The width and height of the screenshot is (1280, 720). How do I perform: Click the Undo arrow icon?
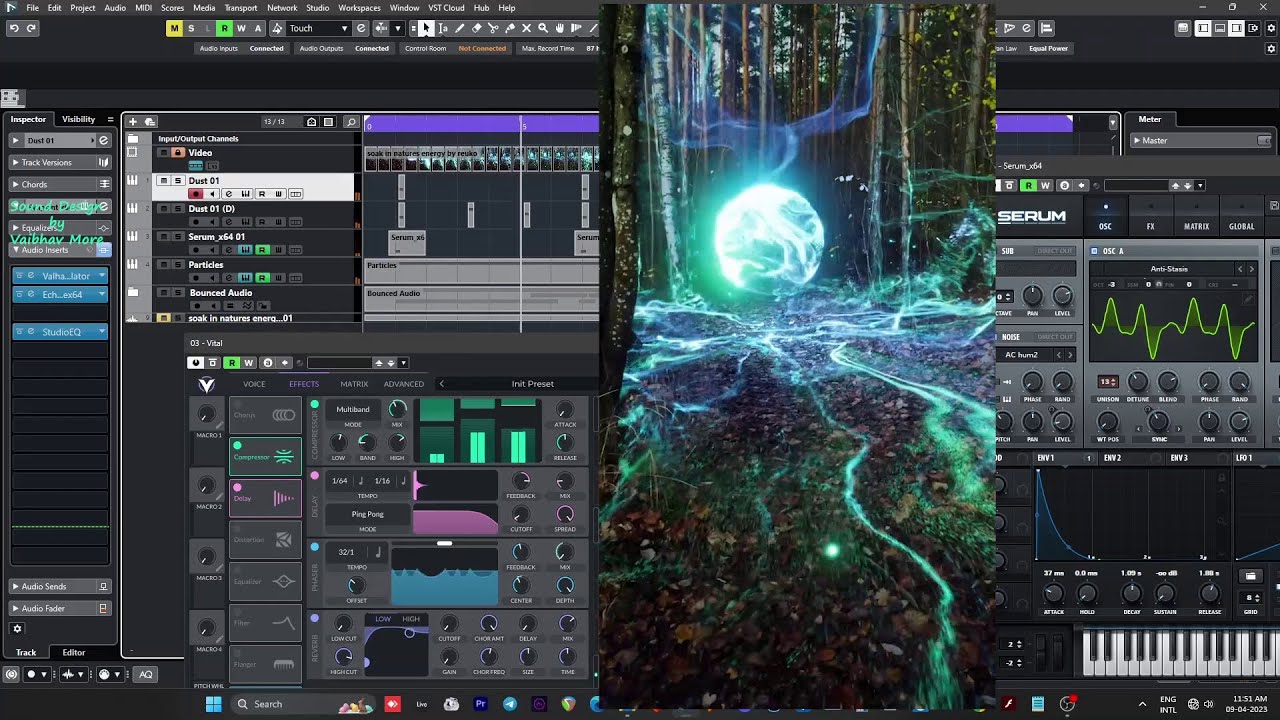14,28
